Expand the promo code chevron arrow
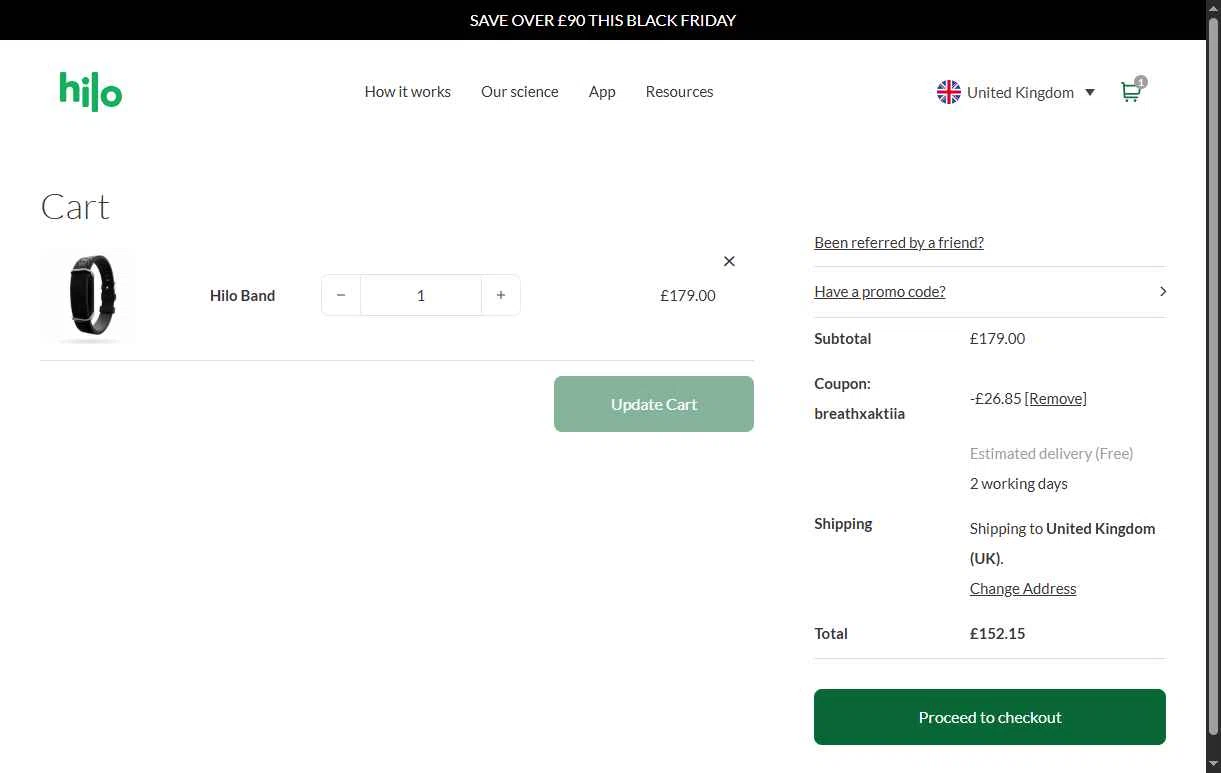Screen dimensions: 1221x773 pyautogui.click(x=1162, y=291)
